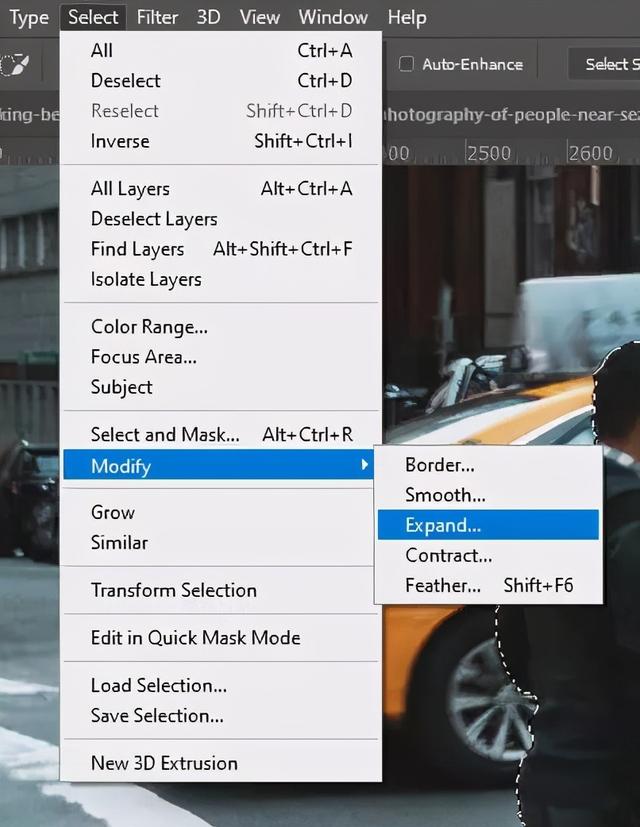Click Find Layers
Viewport: 640px width, 827px height.
[221, 248]
